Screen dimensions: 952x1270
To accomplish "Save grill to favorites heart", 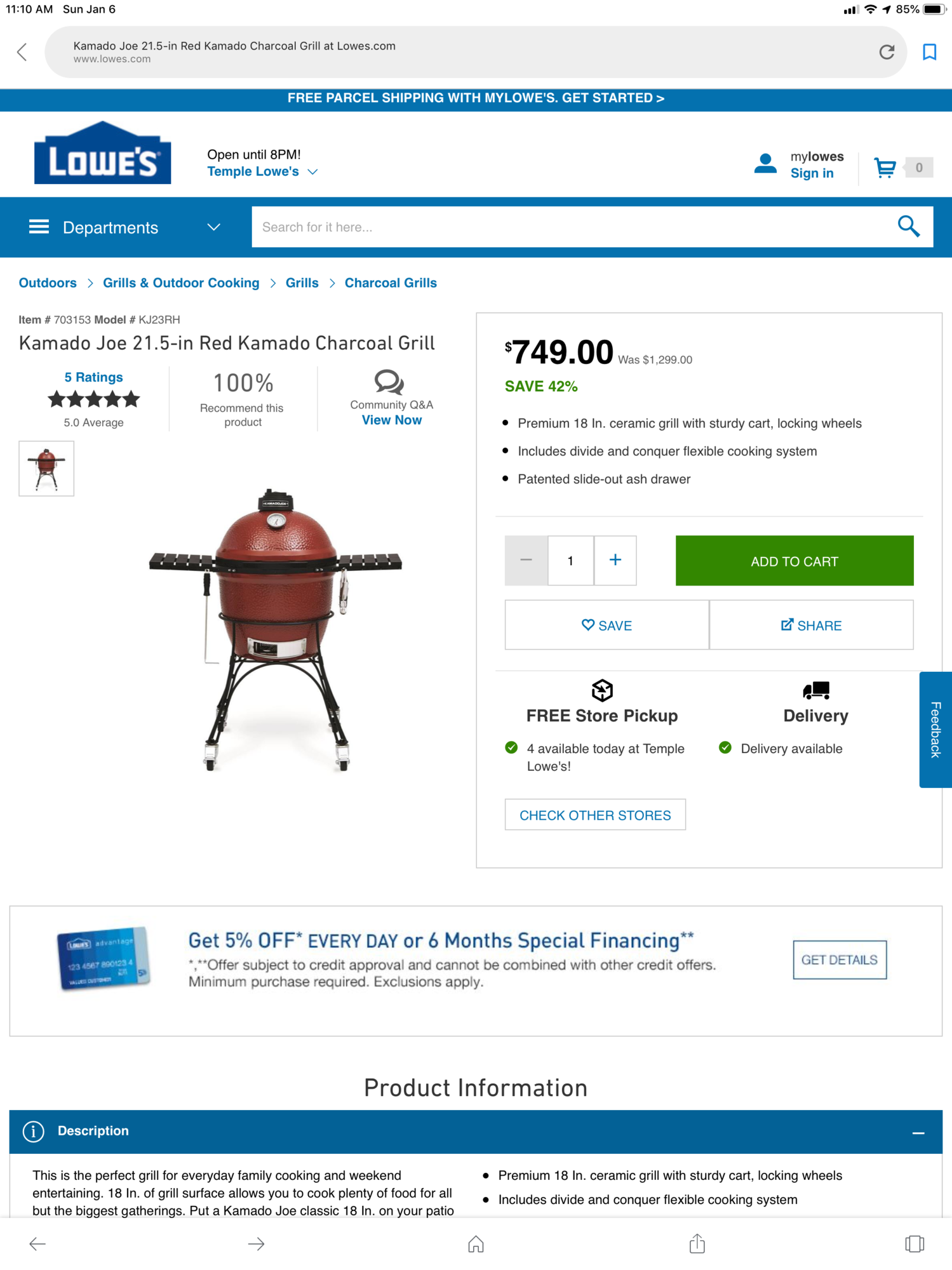I will coord(607,625).
